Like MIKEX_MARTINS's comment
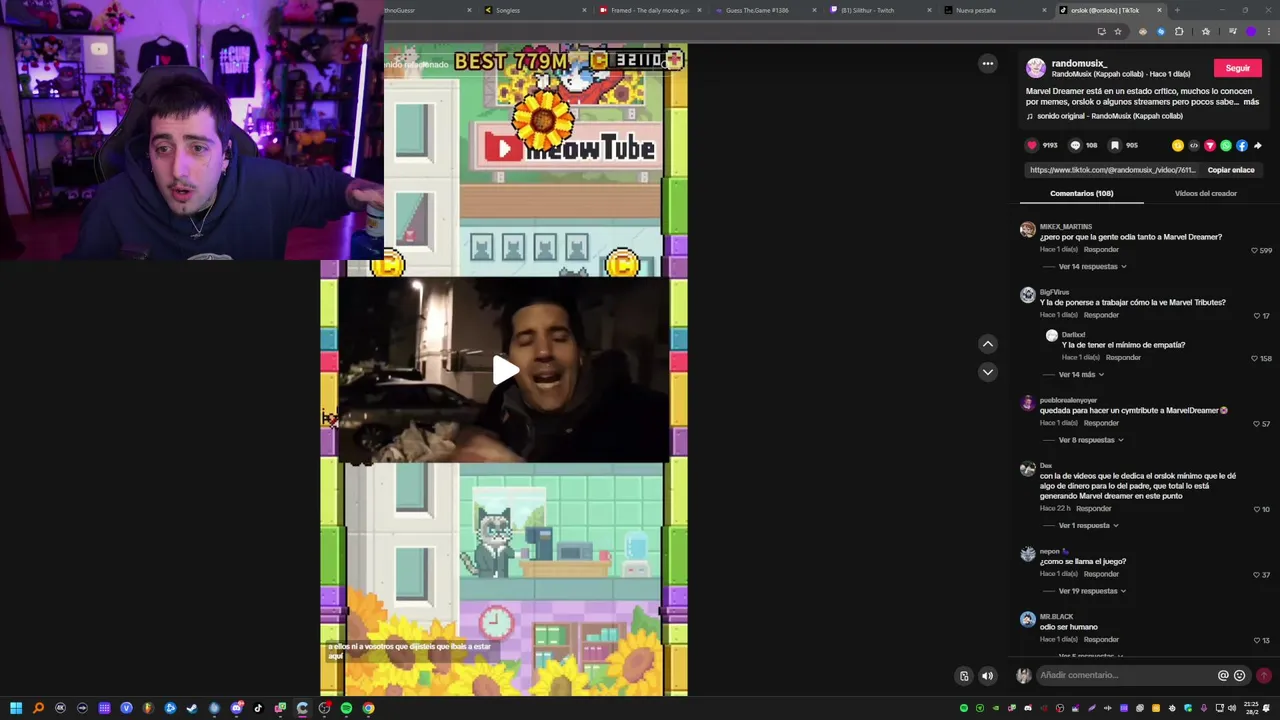Screen dimensions: 1280x720 tap(1255, 250)
